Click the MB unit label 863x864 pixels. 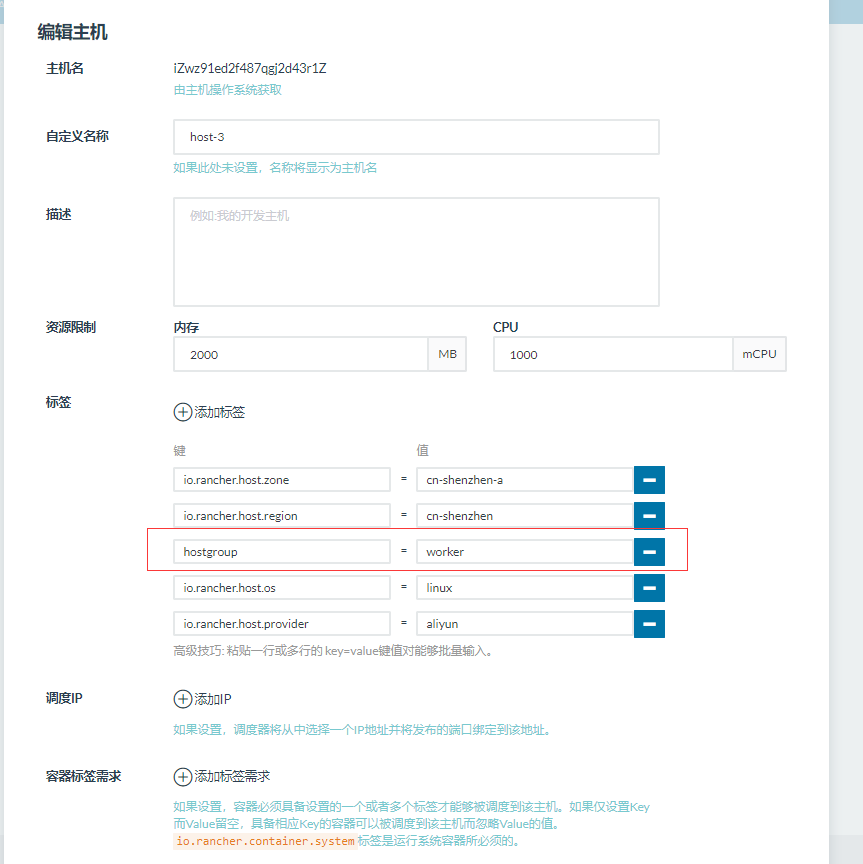447,354
